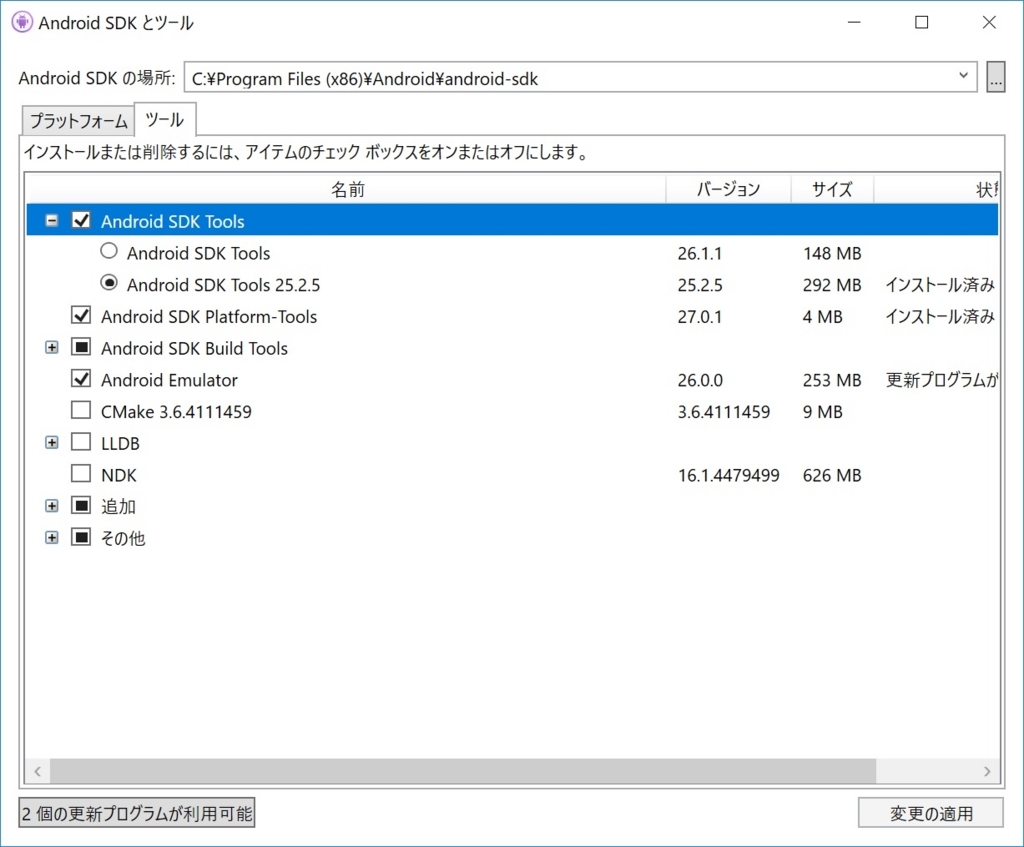Check the NDK checkbox

click(x=81, y=473)
